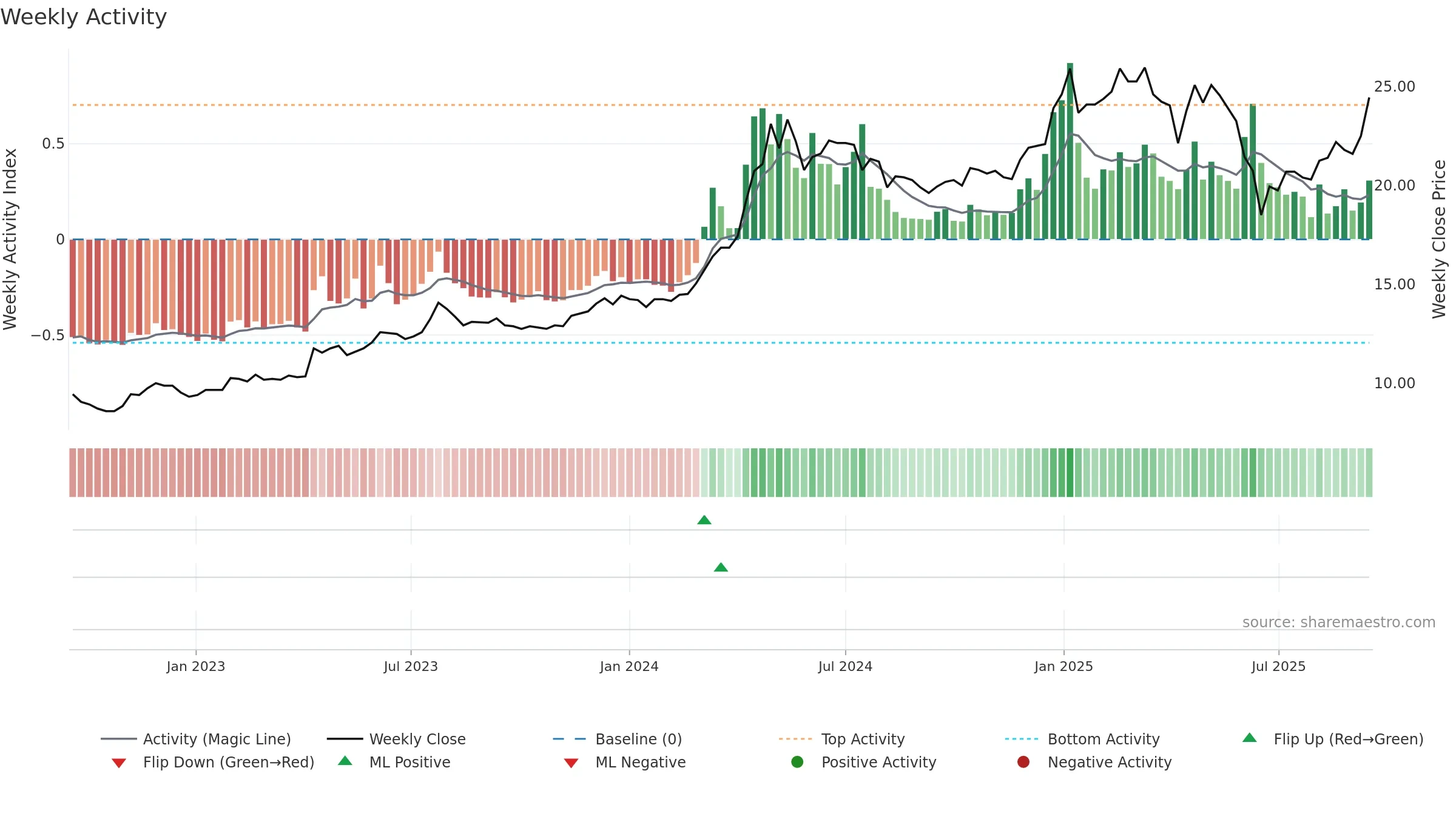Click the darkest green heatmap cell near Jan 2025
Screen dimensions: 1456x819
coord(1070,473)
